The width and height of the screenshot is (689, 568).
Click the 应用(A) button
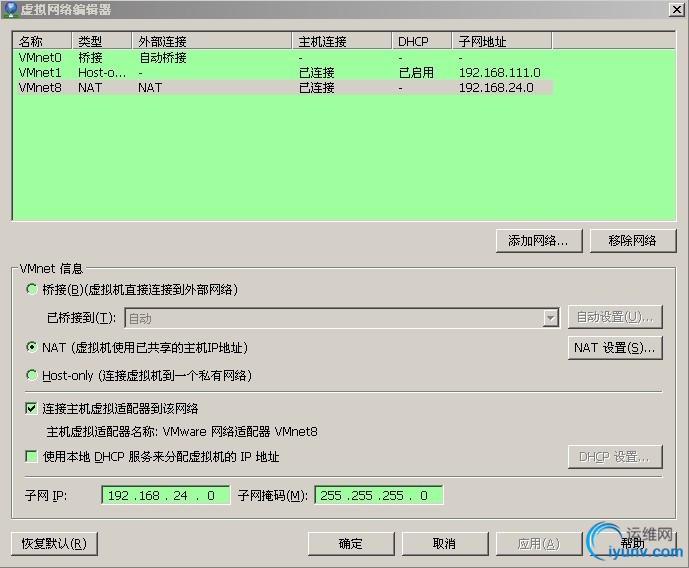(539, 544)
